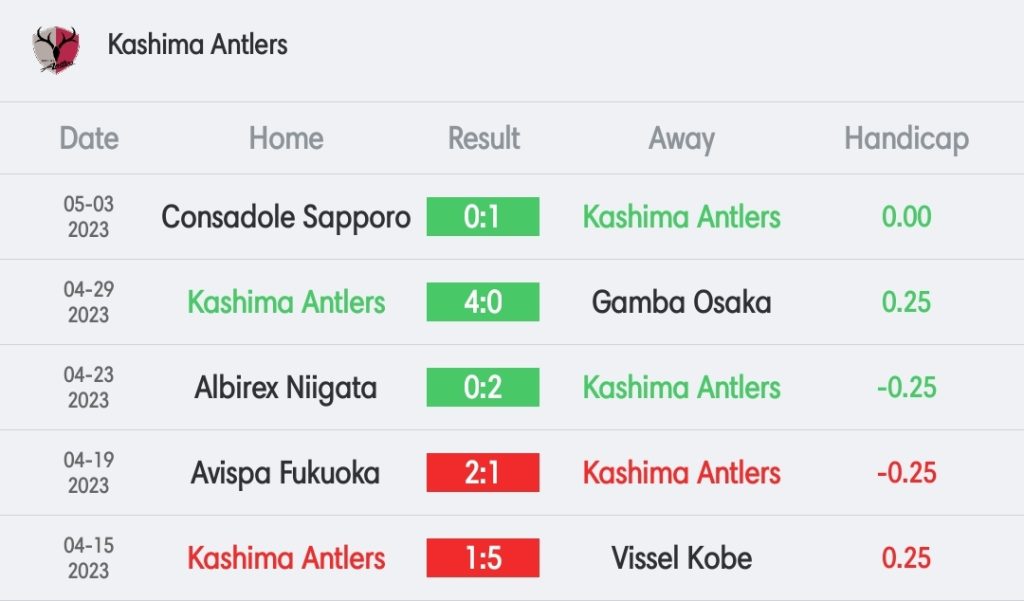Open the red 1:5 result badge
This screenshot has width=1024, height=601.
(x=483, y=558)
